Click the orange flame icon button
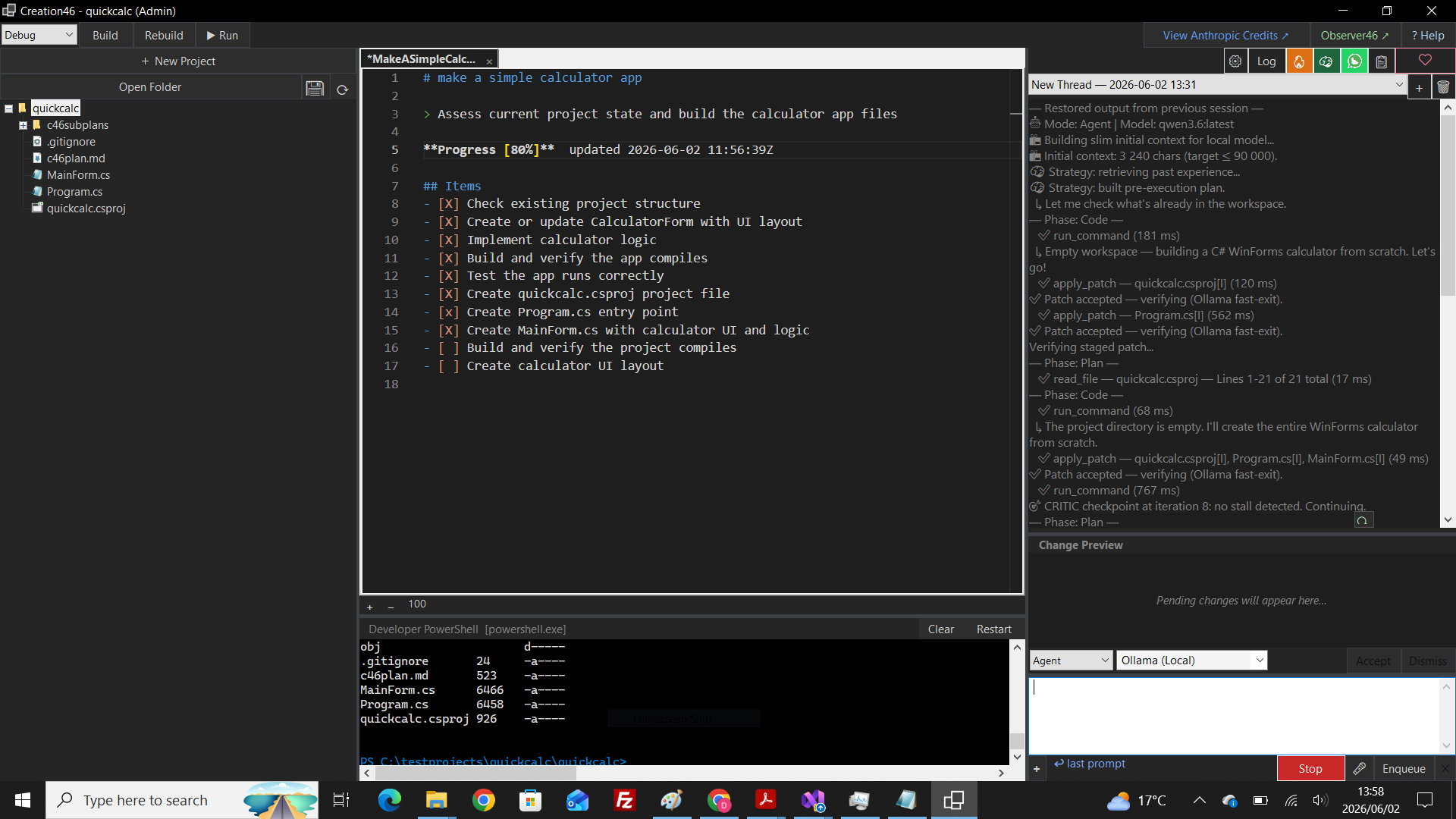Screen dimensions: 1456x819 coord(1299,61)
